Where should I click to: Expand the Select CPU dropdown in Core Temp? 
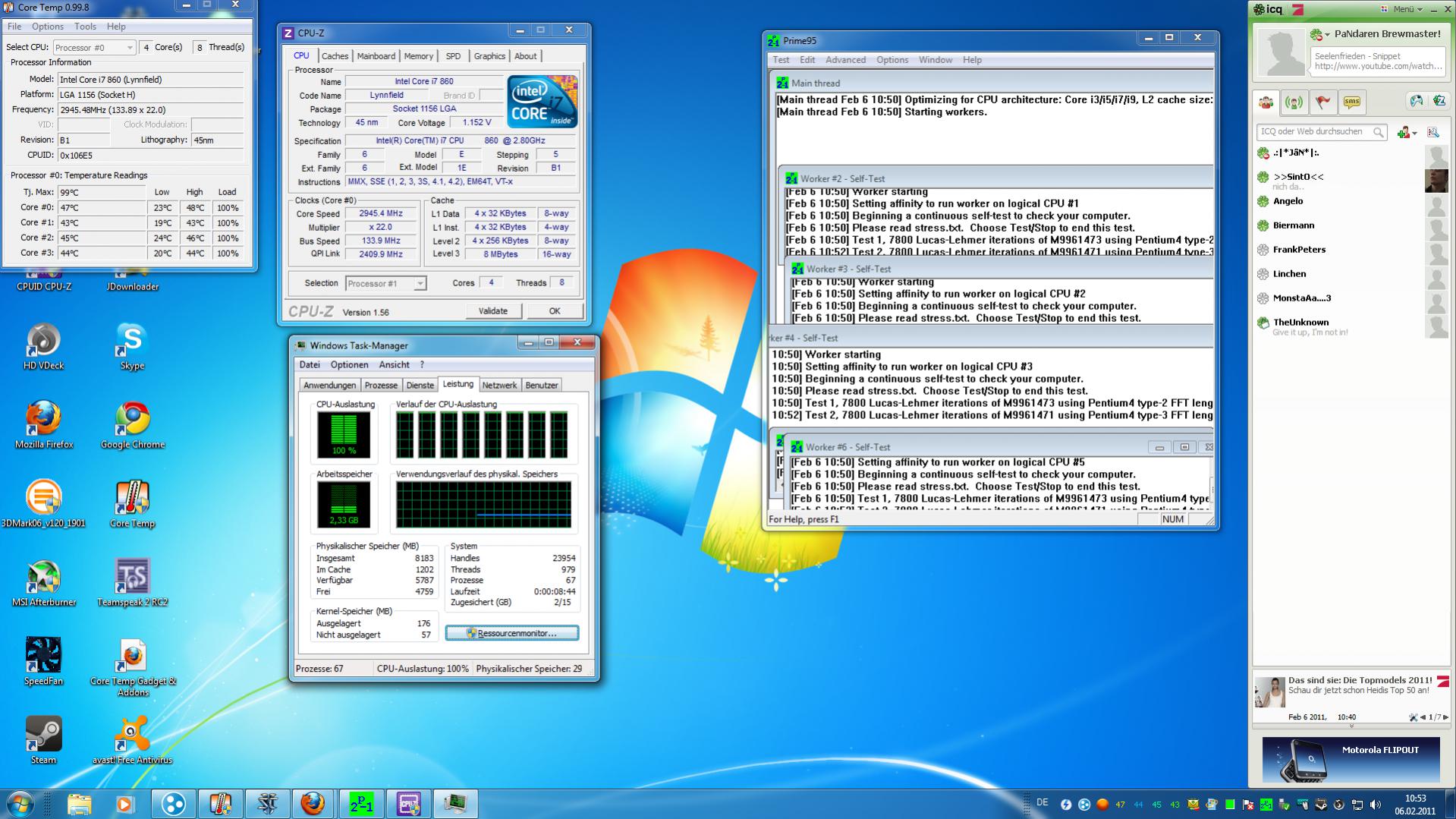click(94, 47)
